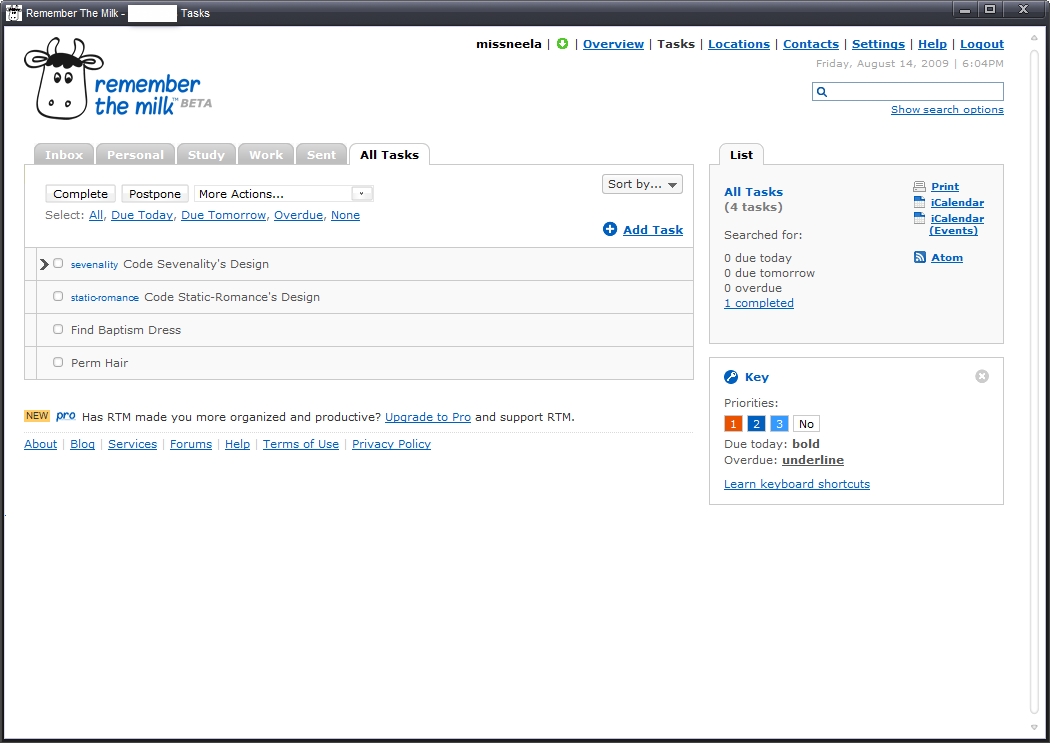Image resolution: width=1050 pixels, height=743 pixels.
Task: Click Learn keyboard shortcuts link
Action: [797, 483]
